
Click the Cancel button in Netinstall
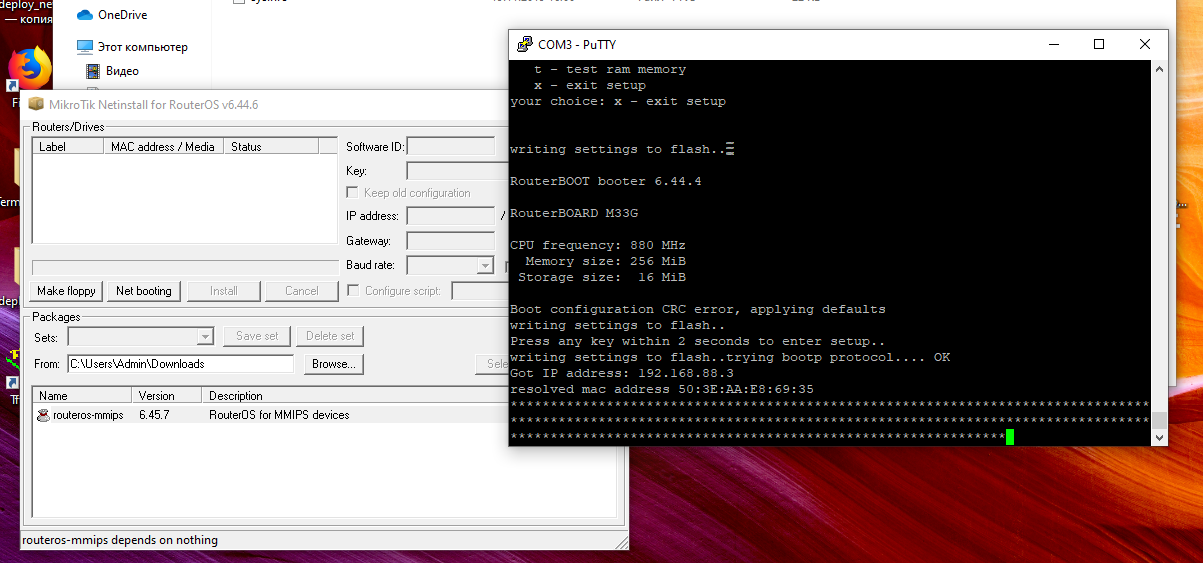(x=302, y=291)
